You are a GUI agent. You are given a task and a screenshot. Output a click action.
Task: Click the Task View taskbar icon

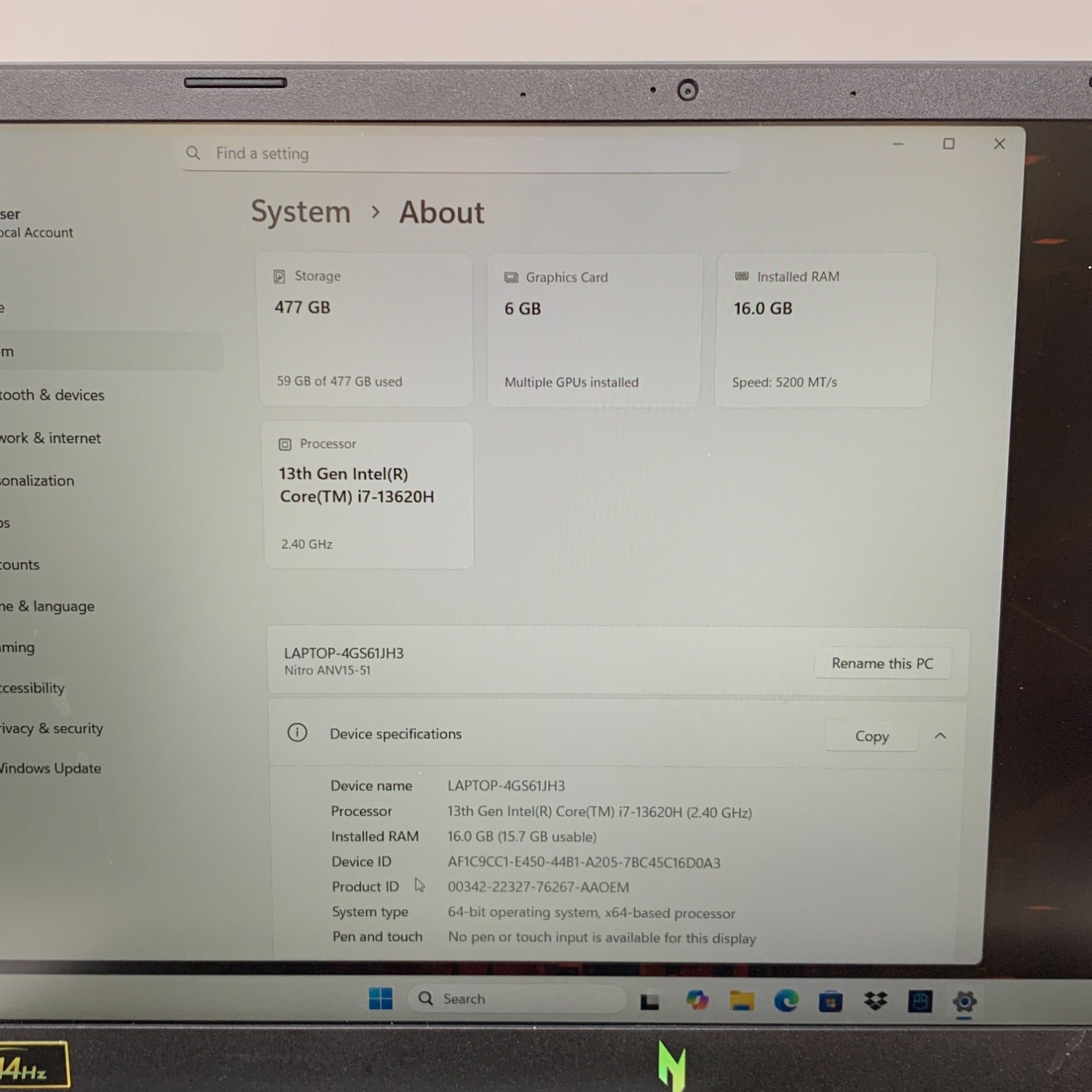[x=649, y=1002]
